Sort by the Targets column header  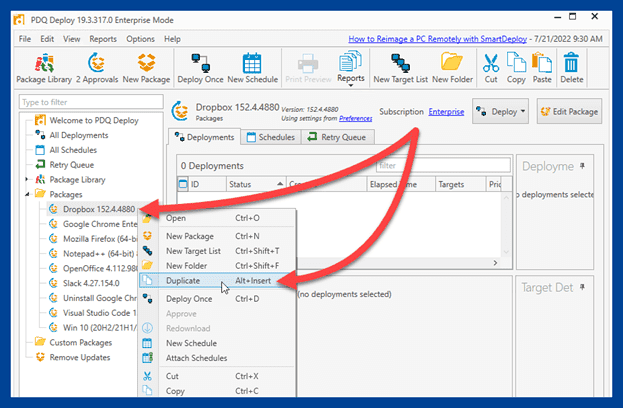point(460,184)
